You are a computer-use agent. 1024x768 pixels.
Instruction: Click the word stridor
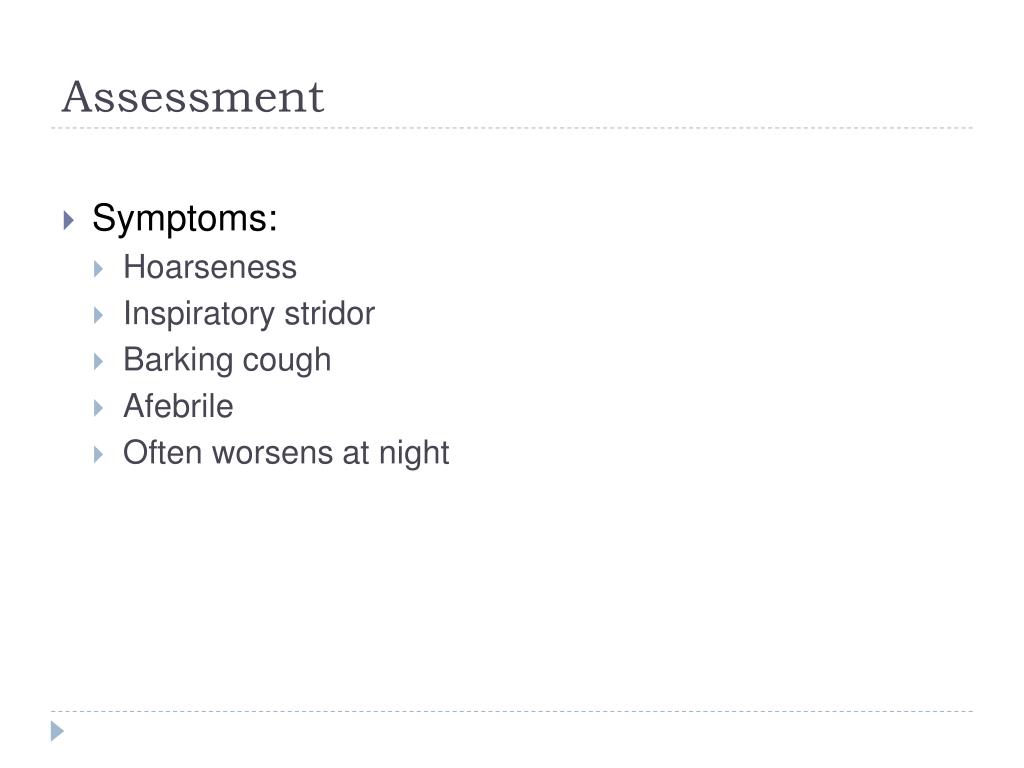[330, 313]
